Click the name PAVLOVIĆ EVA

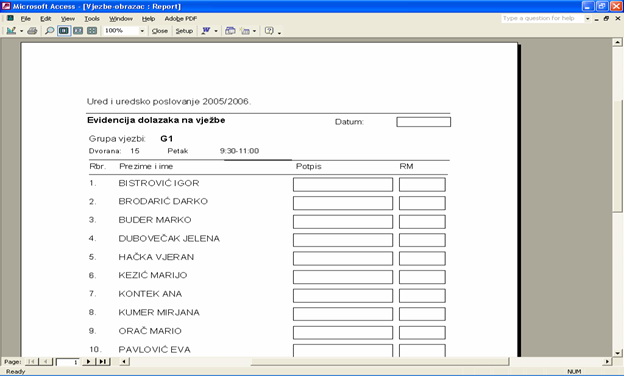click(155, 349)
